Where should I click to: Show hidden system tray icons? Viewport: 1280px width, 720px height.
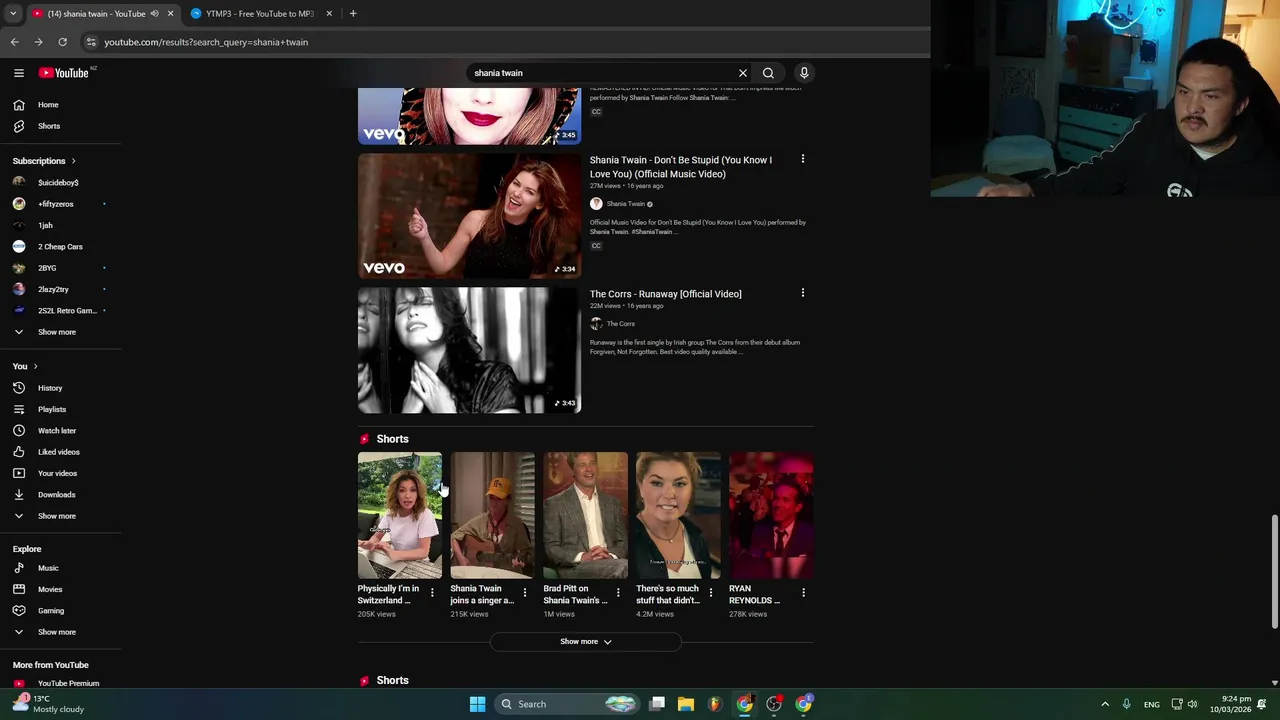[x=1105, y=704]
